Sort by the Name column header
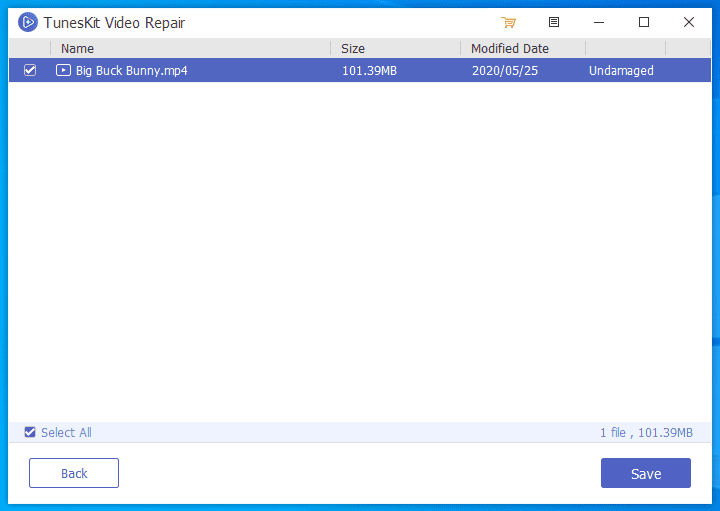Image resolution: width=720 pixels, height=511 pixels. (x=191, y=48)
